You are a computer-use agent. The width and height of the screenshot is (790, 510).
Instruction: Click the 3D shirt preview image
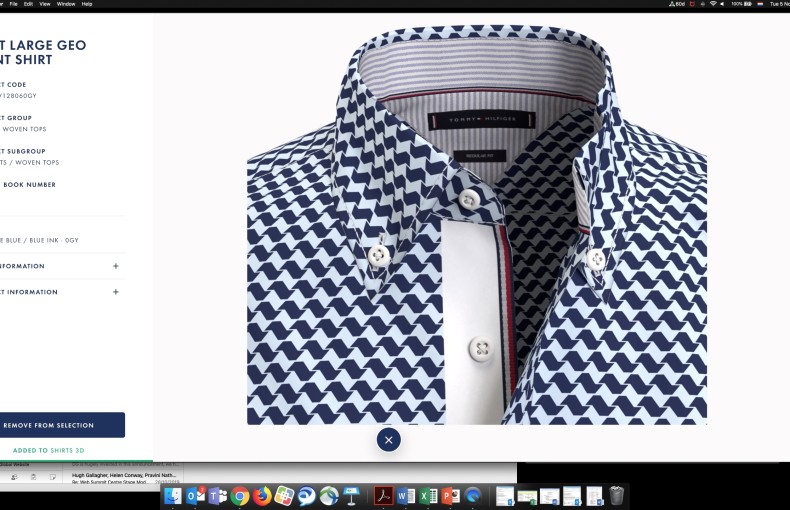[x=476, y=220]
